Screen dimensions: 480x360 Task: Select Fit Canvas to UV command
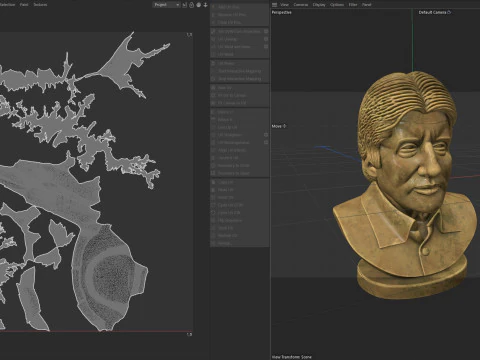pyautogui.click(x=240, y=103)
